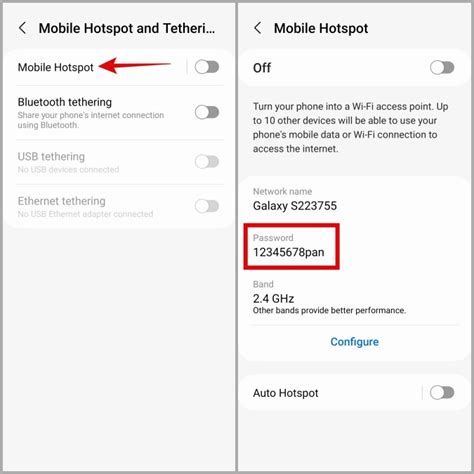Toggle the USB tethering switch
Viewport: 474px width, 474px height.
(x=207, y=162)
